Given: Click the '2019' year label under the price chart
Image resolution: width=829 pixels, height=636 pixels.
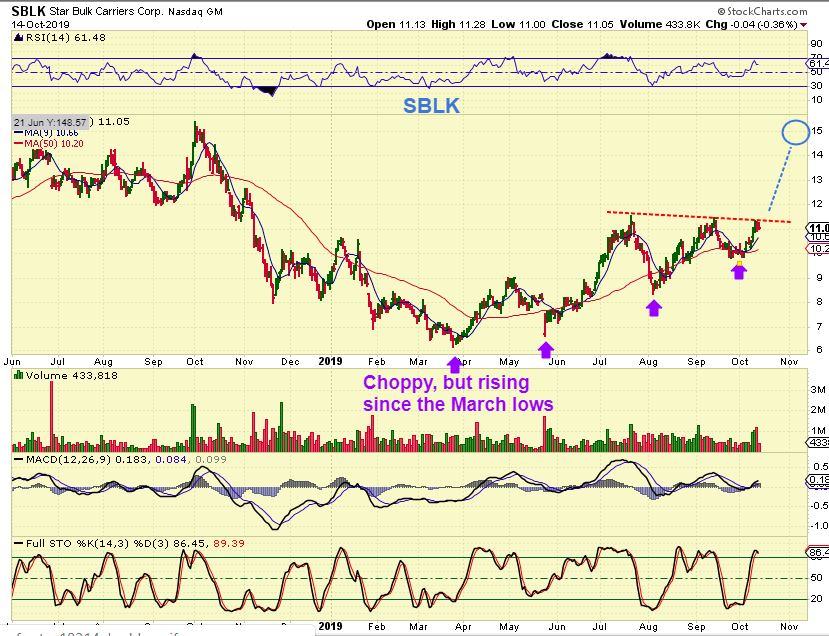Looking at the screenshot, I should [330, 361].
